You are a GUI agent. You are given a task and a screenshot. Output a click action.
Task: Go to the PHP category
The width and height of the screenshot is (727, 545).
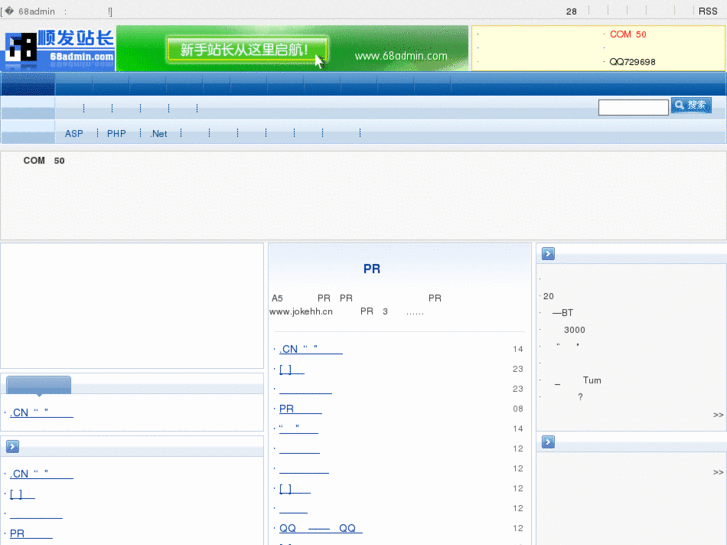point(116,134)
